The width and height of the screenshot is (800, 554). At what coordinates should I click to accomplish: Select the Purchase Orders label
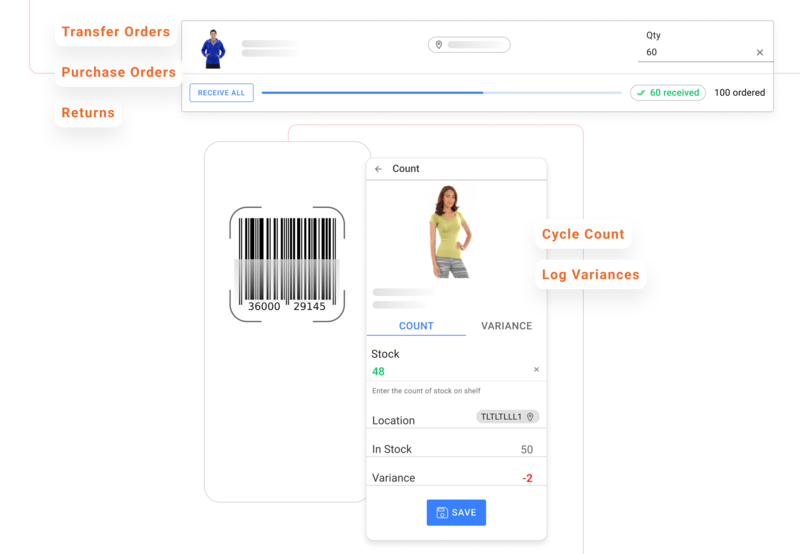118,72
